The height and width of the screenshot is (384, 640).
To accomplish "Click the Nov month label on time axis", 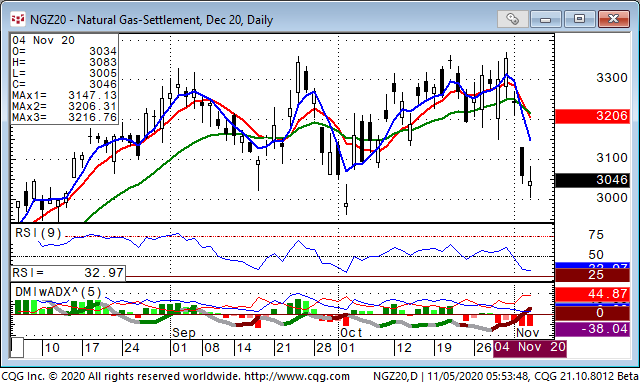I will coord(527,333).
